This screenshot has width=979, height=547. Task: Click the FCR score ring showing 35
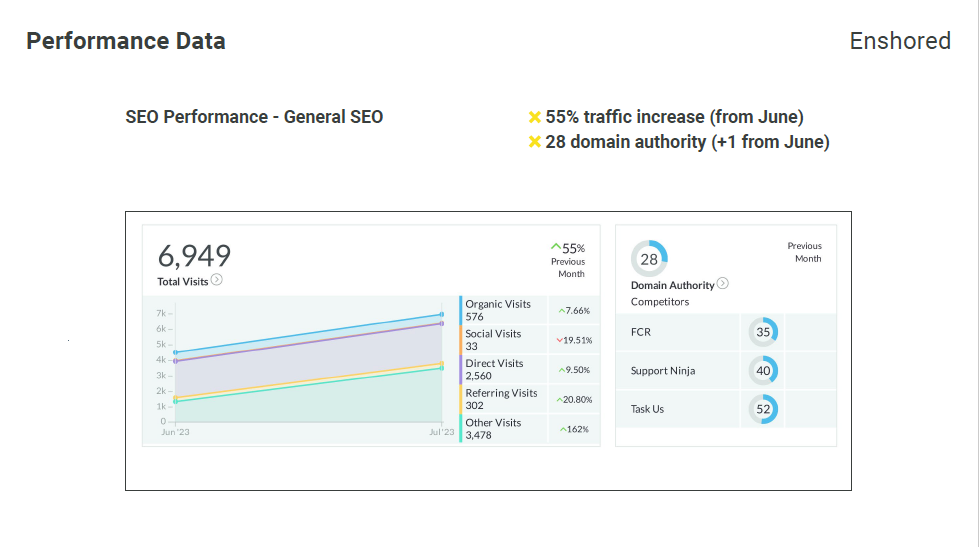(763, 332)
